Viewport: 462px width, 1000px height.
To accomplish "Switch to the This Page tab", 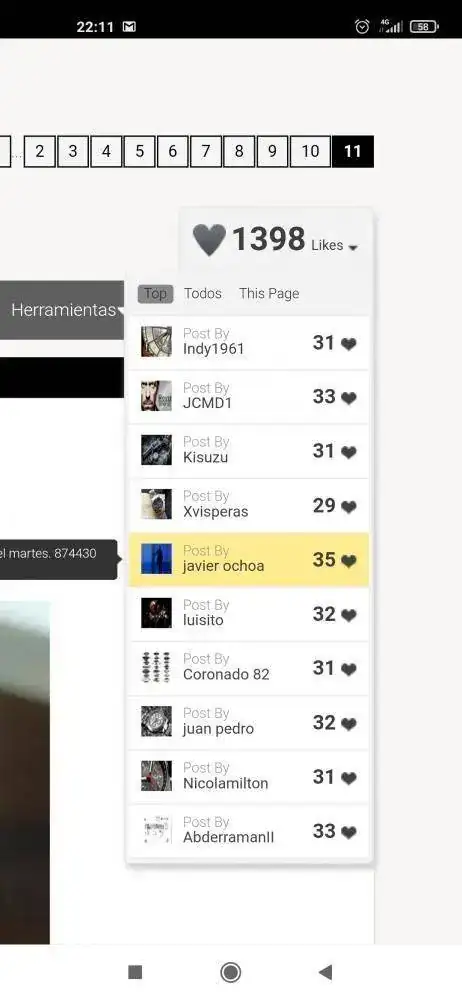I will click(x=269, y=293).
